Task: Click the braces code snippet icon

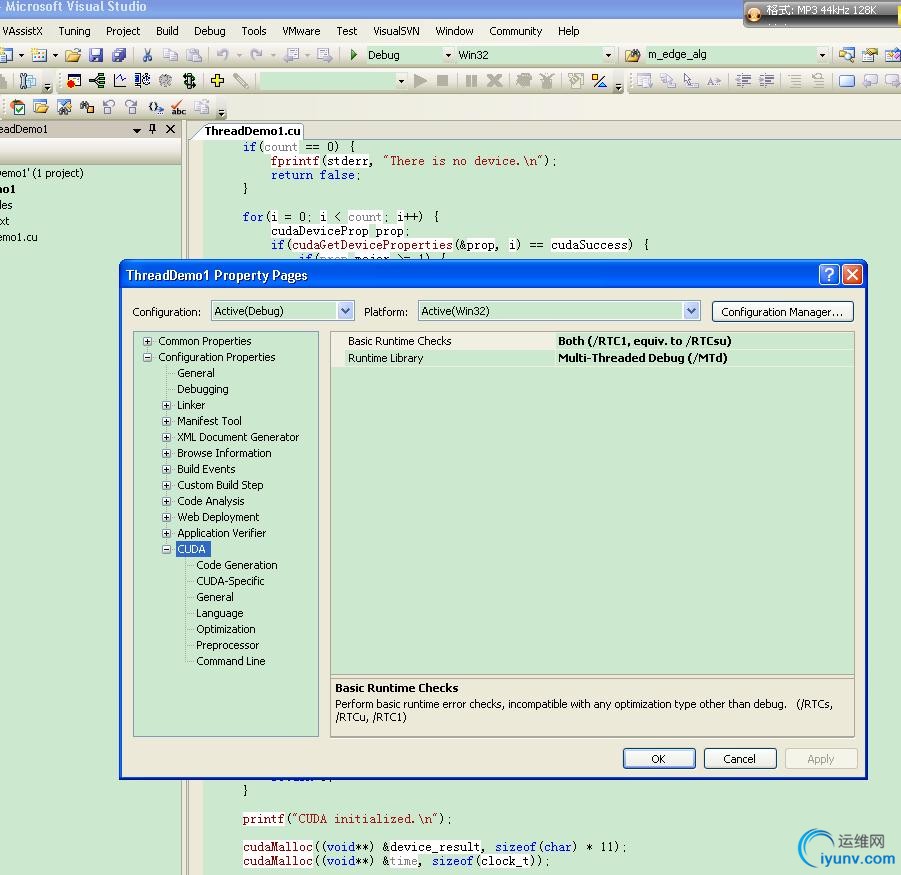Action: pos(155,107)
